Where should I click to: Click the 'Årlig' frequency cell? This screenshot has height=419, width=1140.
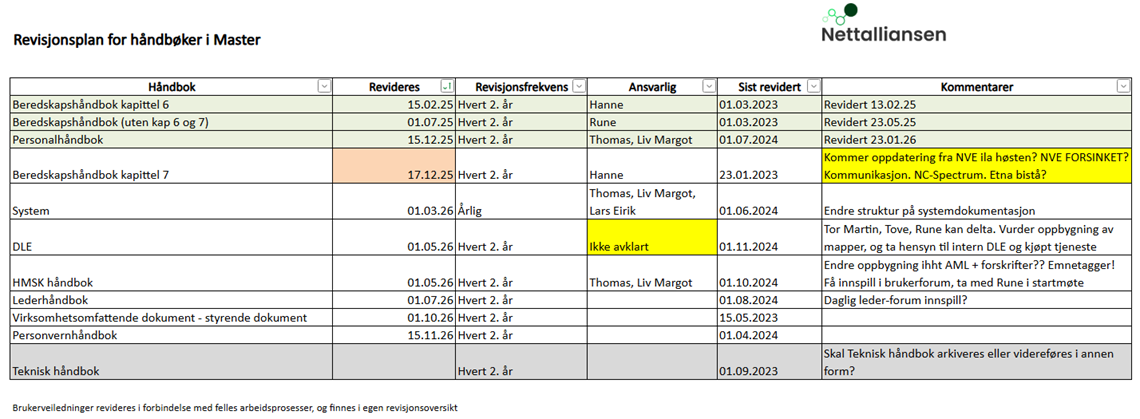521,201
